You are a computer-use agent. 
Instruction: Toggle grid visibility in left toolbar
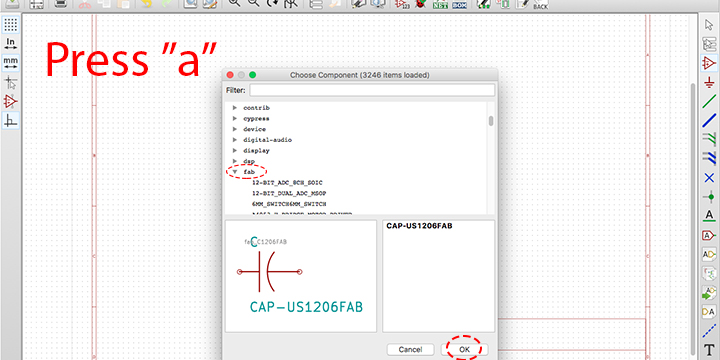click(11, 24)
